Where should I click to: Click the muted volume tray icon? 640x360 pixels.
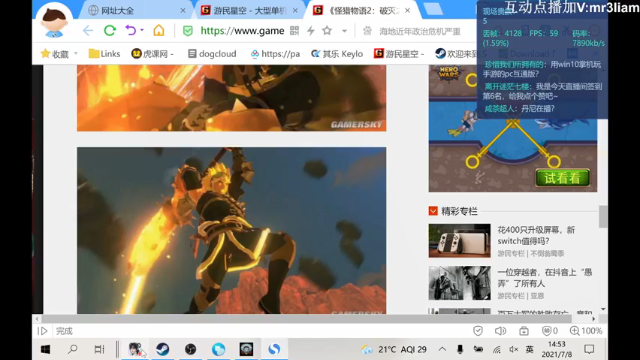[513, 349]
